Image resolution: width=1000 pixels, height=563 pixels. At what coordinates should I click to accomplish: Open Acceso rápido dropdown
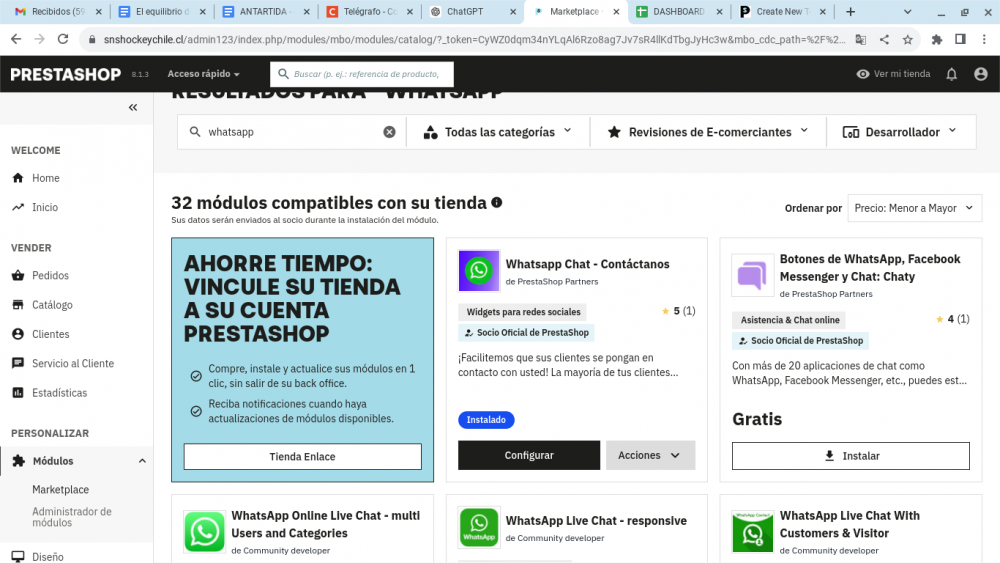point(203,74)
